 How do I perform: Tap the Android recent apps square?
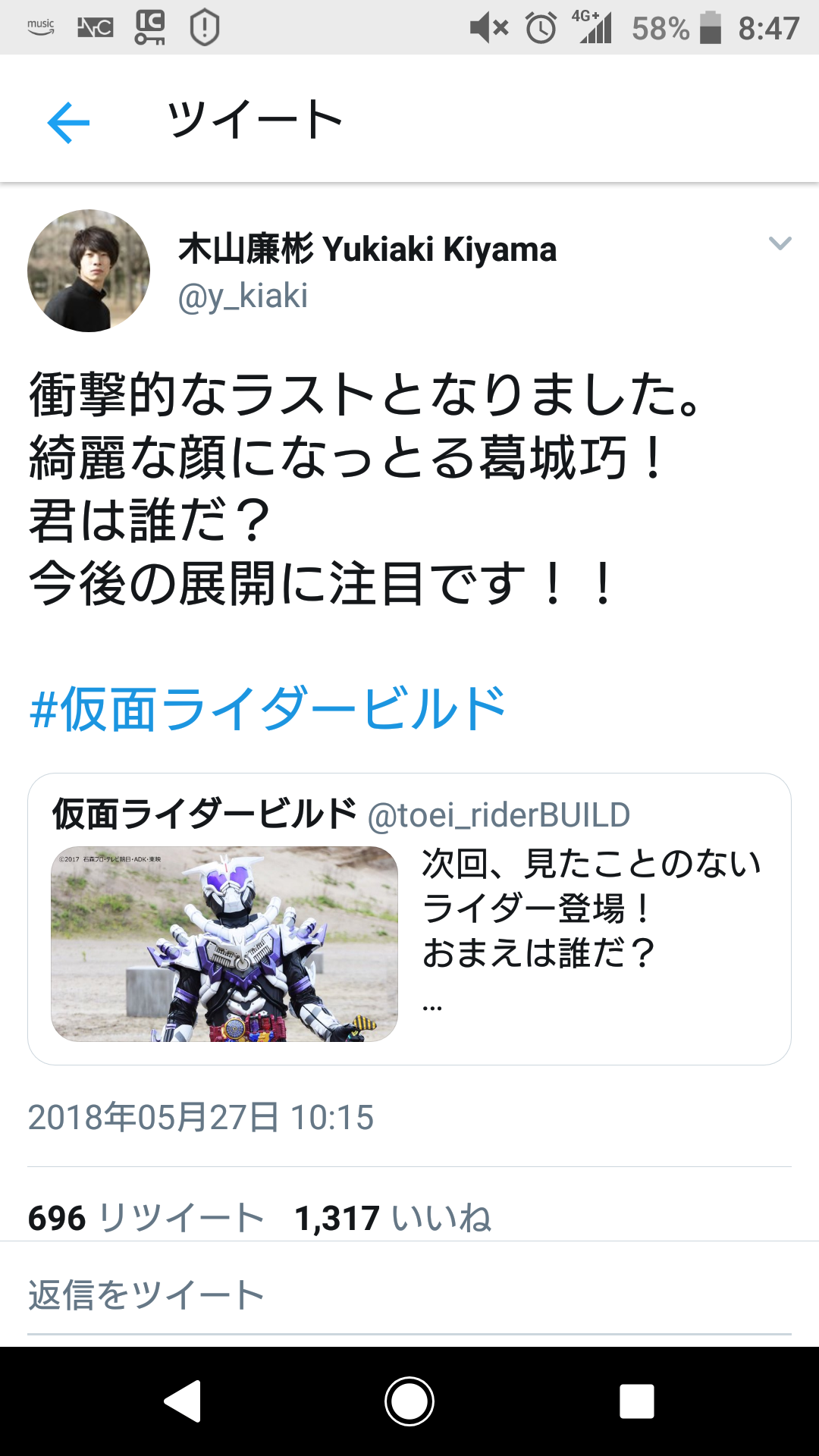[x=637, y=1401]
